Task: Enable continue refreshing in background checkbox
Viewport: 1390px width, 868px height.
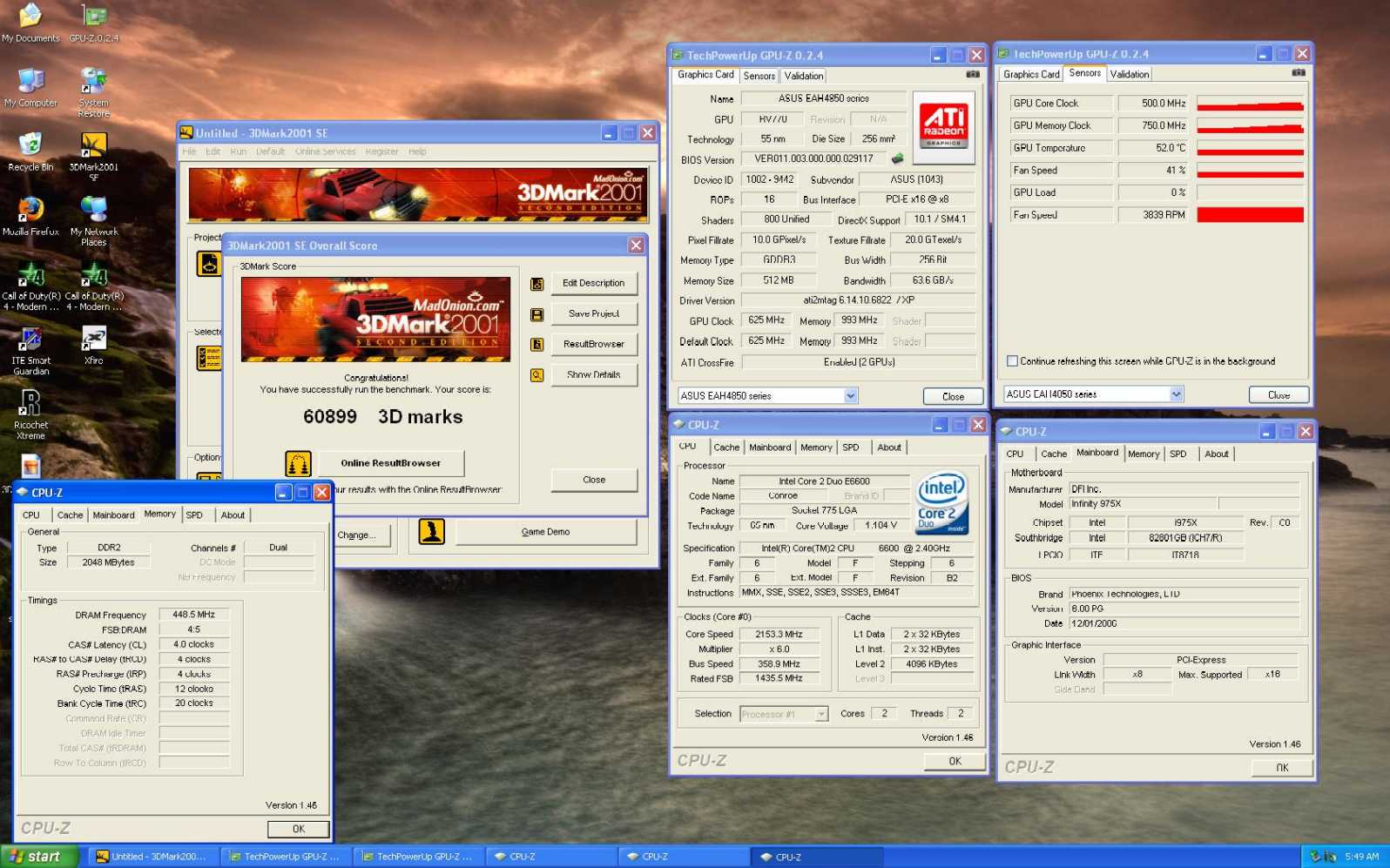Action: point(1012,360)
